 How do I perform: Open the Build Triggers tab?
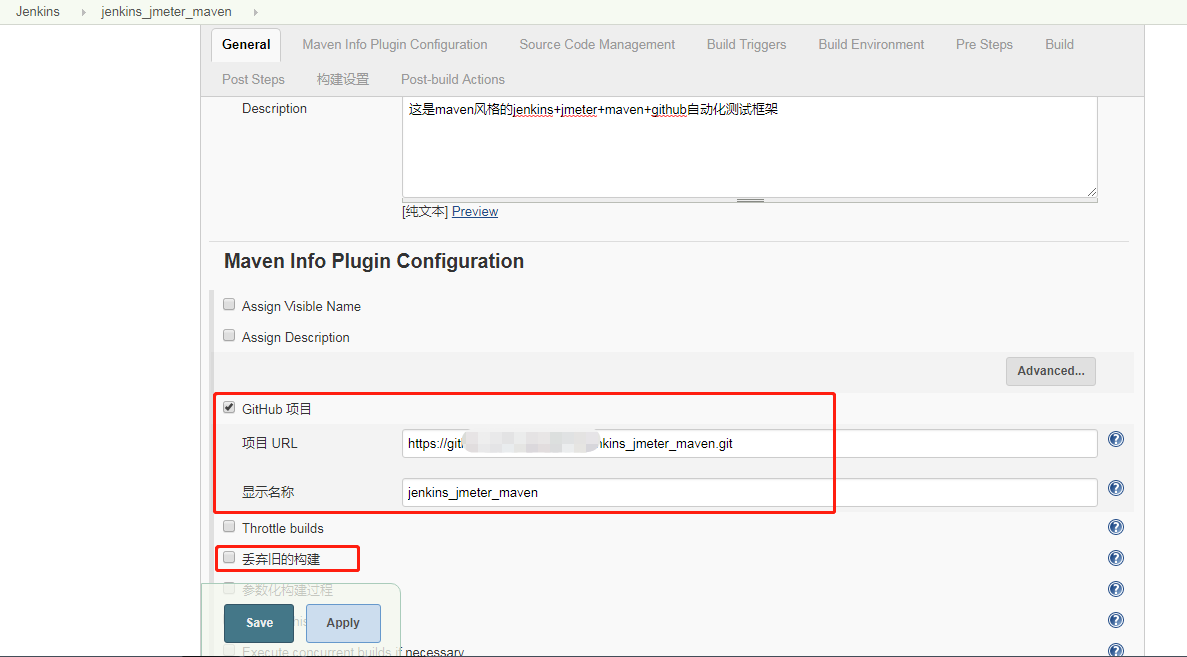[x=746, y=44]
